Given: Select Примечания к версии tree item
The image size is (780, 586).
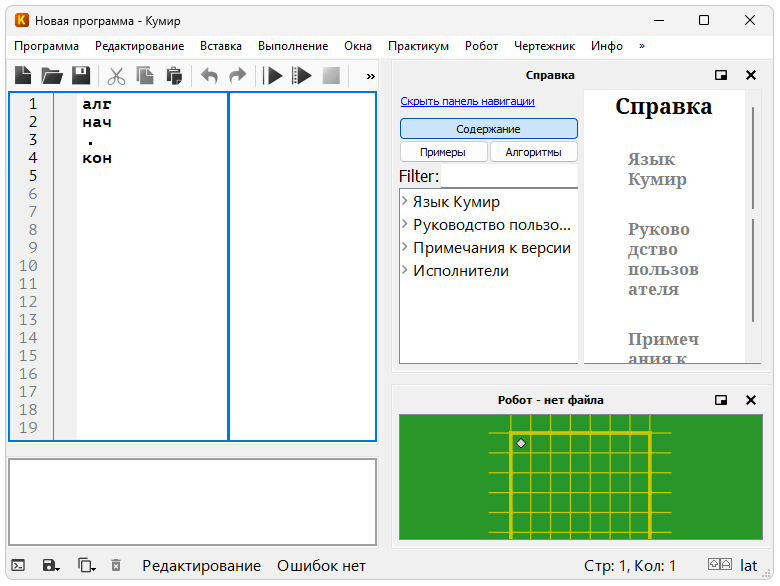Looking at the screenshot, I should (x=492, y=248).
